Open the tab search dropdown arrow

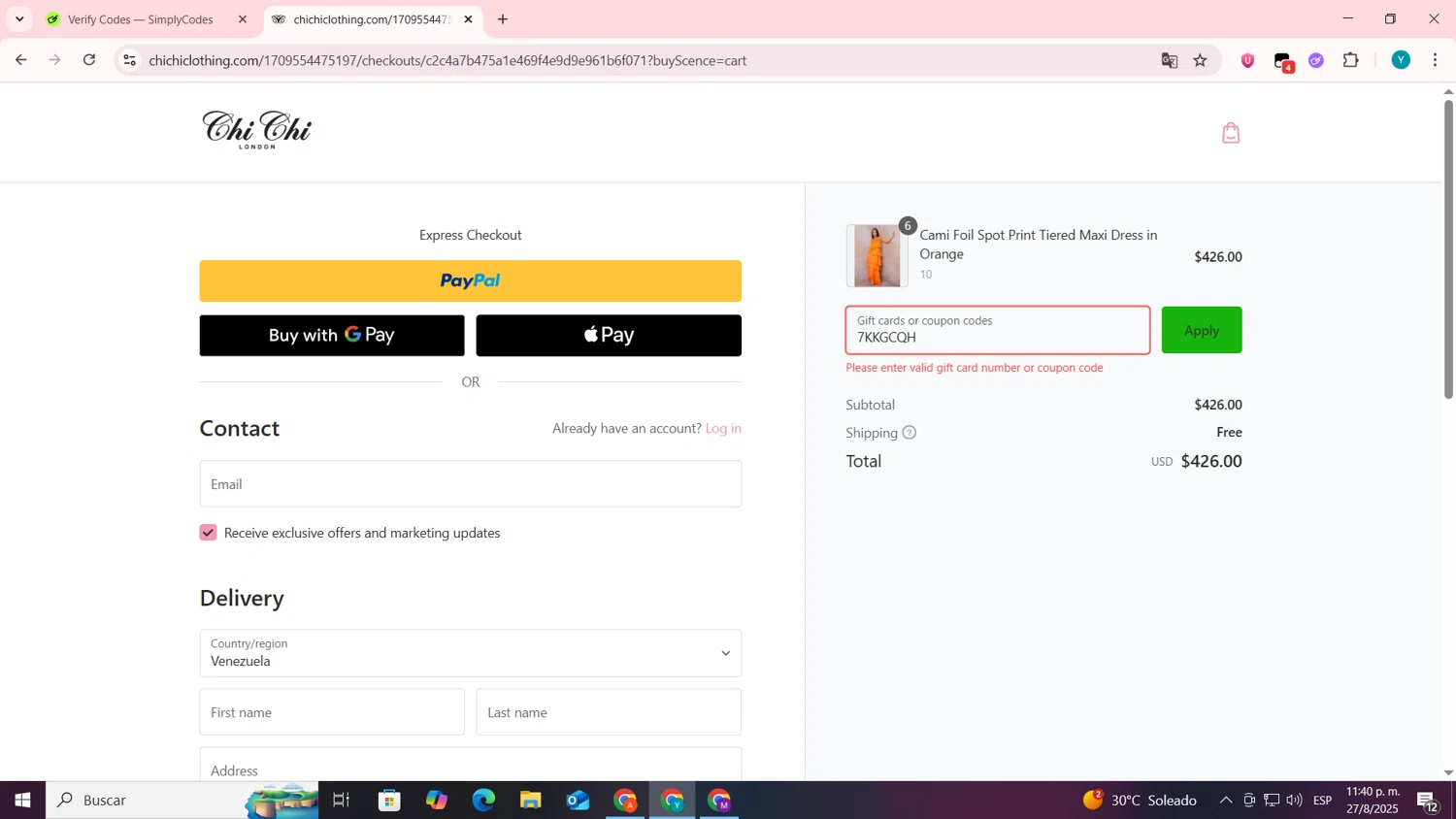[x=19, y=19]
